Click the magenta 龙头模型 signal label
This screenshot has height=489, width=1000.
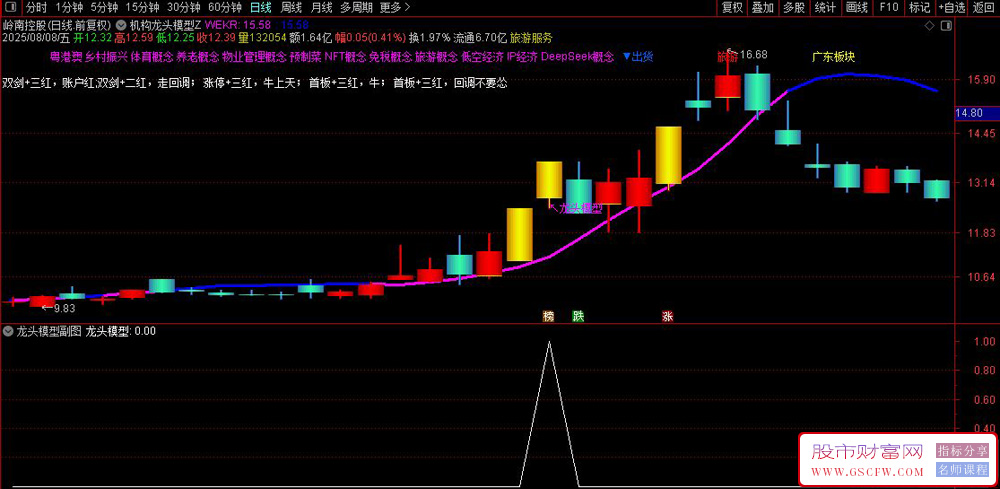click(581, 208)
